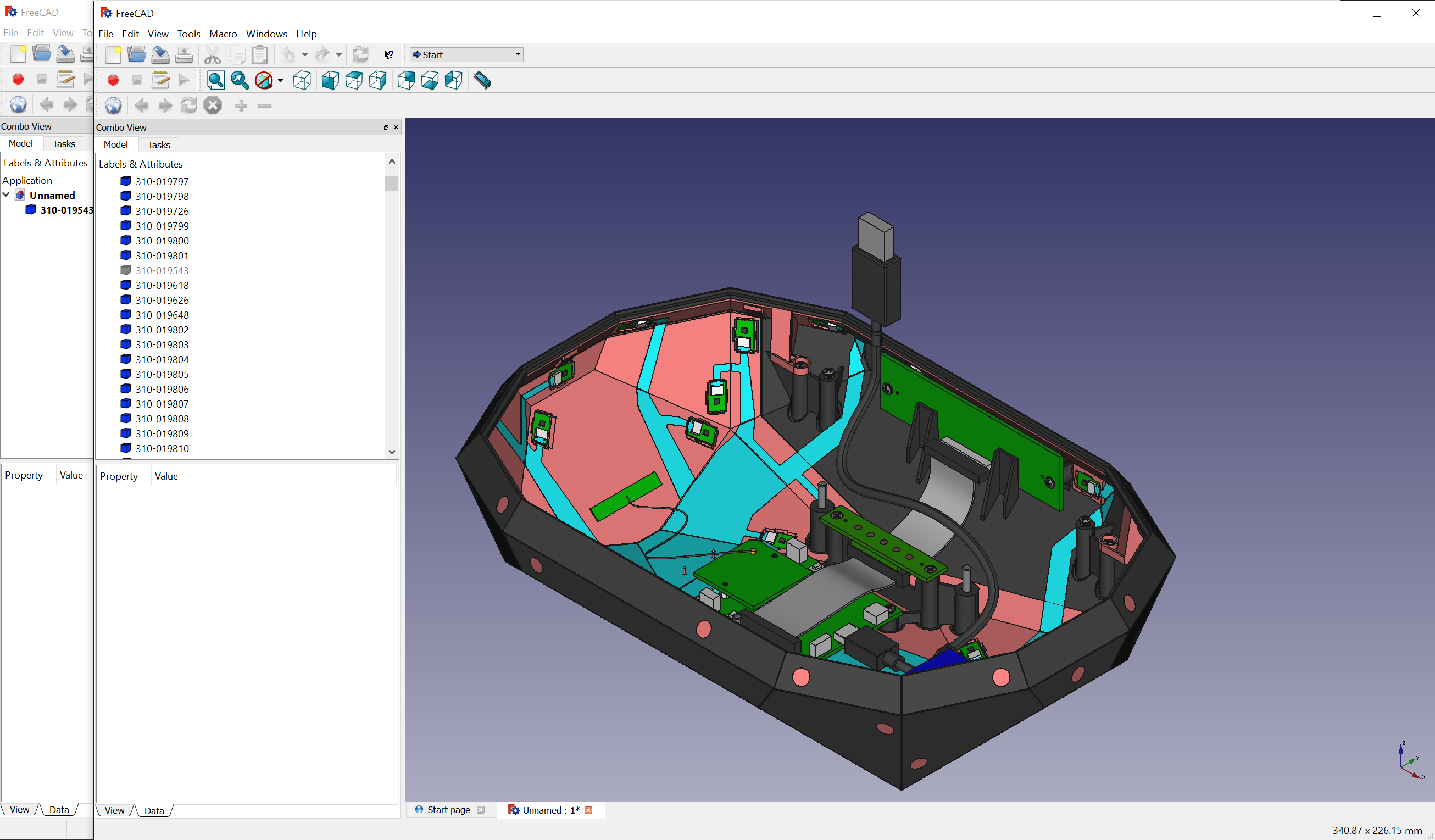Open the Macro menu
Image resolution: width=1435 pixels, height=840 pixels.
point(223,34)
